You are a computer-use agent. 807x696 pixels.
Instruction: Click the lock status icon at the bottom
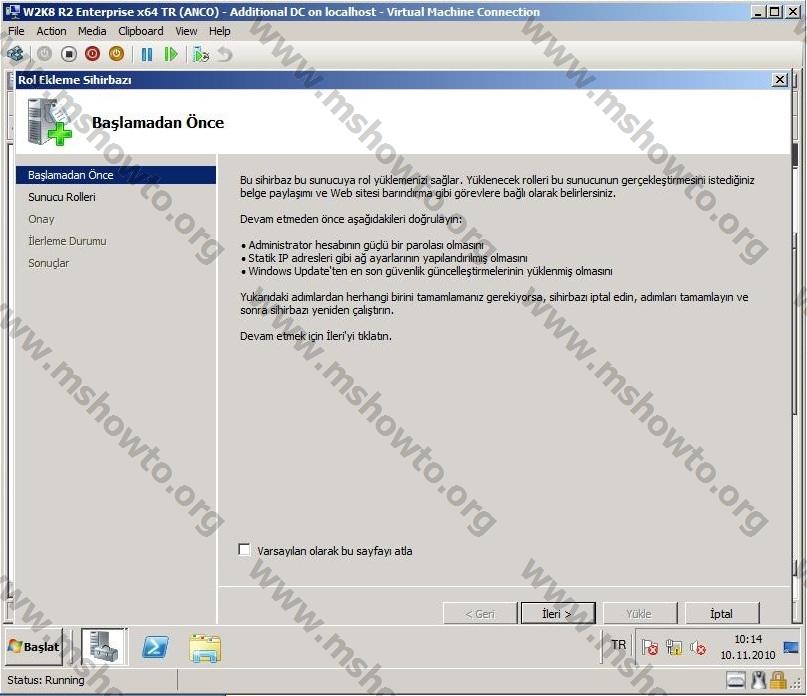coord(778,681)
